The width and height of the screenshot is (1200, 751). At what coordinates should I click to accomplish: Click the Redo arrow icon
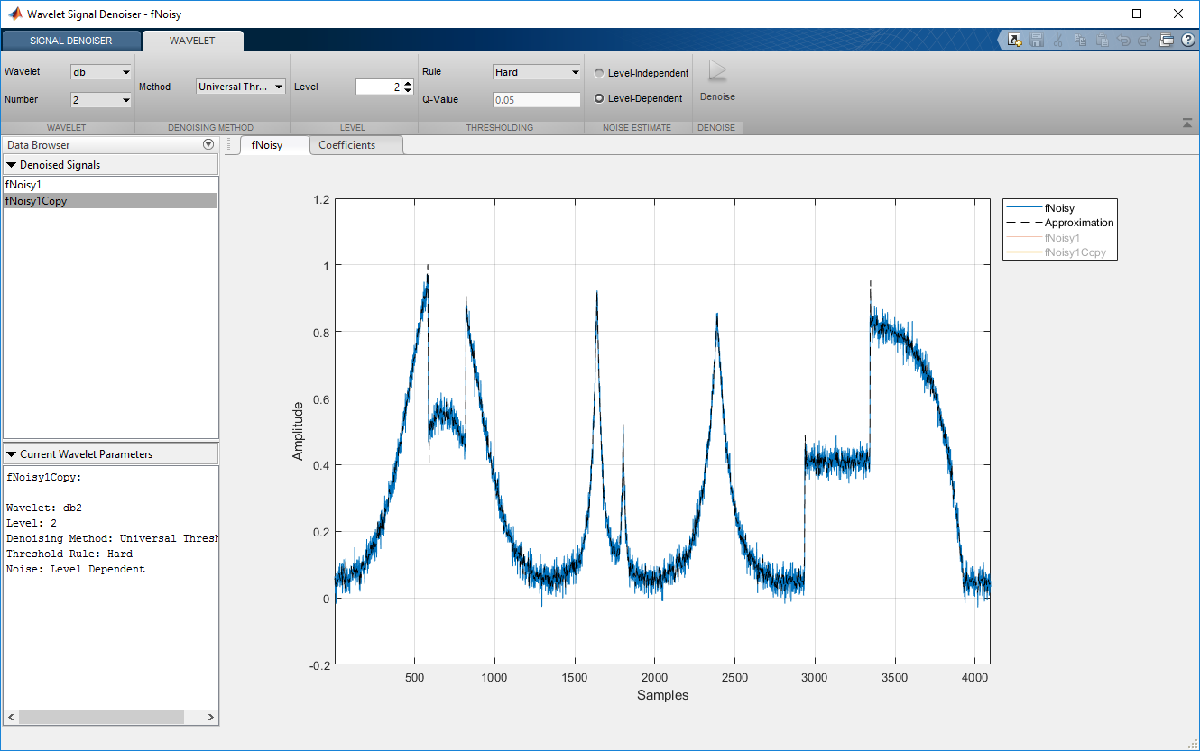1145,40
